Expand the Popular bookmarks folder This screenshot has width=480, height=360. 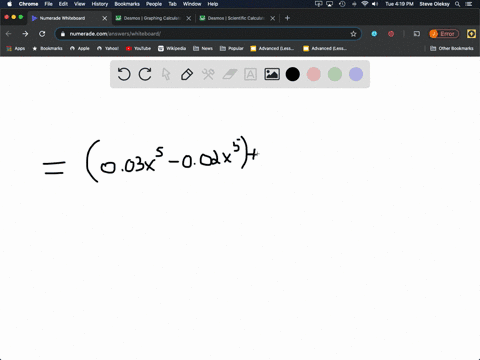coord(232,48)
